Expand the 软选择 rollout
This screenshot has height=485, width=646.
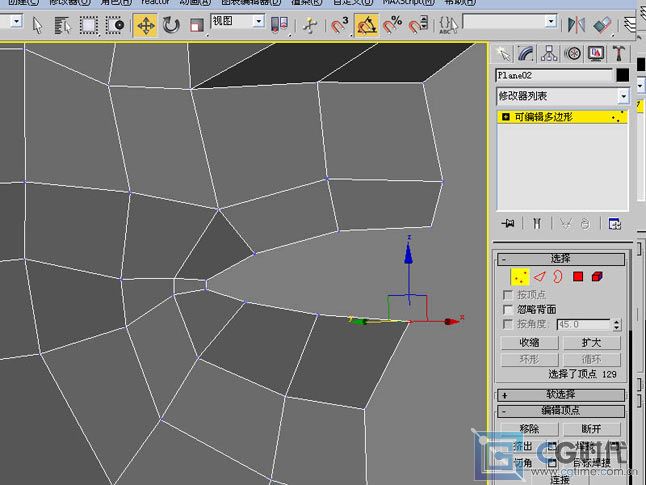tap(561, 395)
